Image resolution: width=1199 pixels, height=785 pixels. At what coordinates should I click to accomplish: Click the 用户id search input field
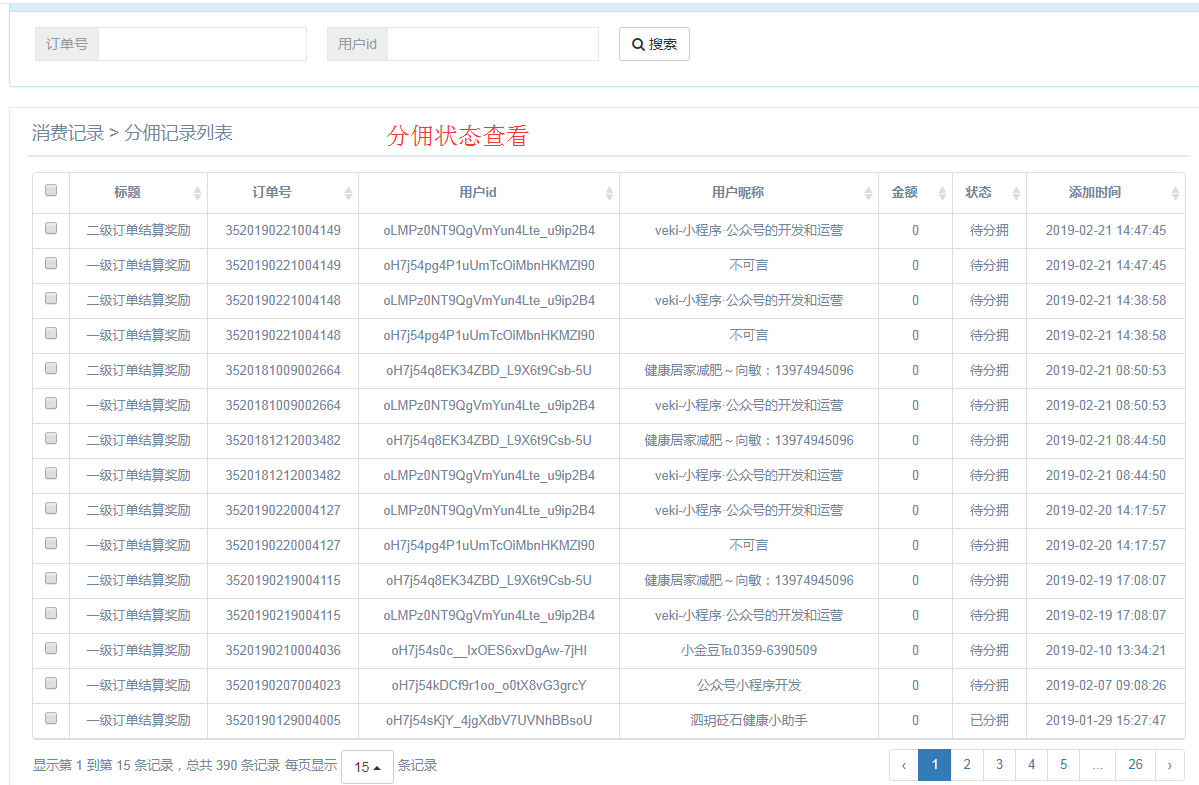pos(492,44)
